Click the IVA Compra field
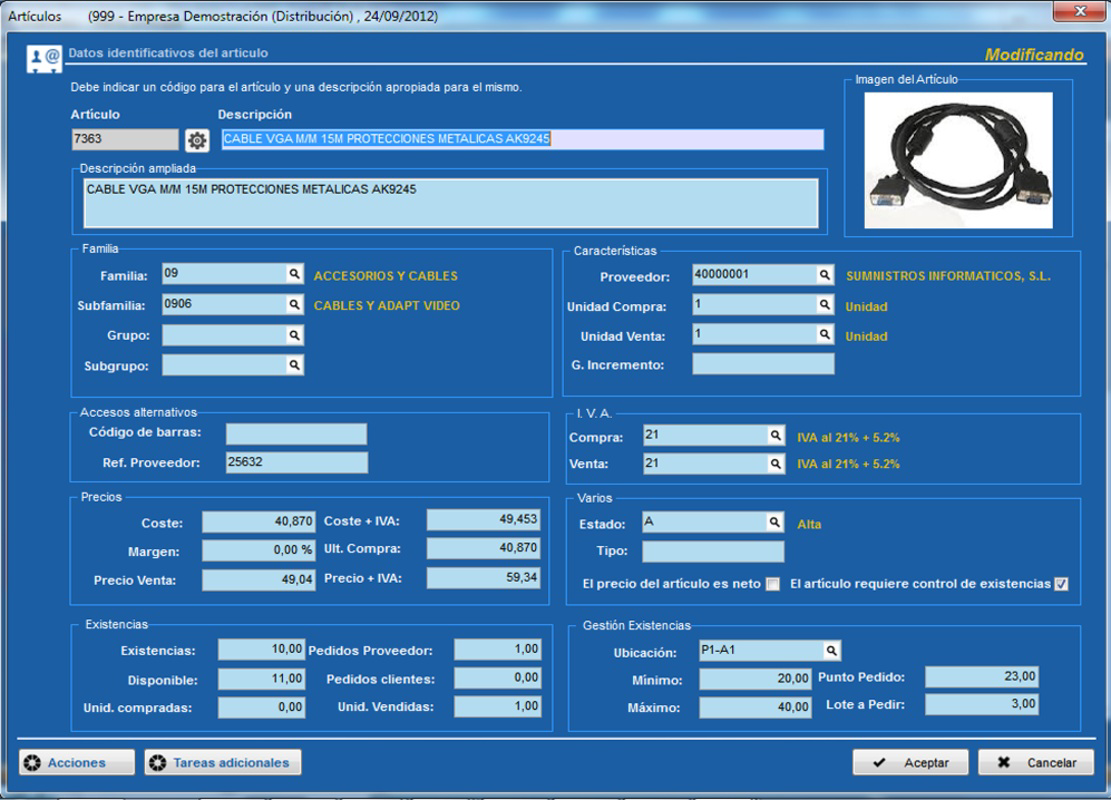Screen dimensions: 1111x800 705,435
